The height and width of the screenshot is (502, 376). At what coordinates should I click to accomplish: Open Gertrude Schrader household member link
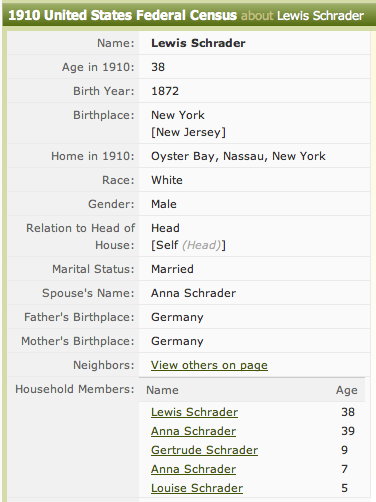[x=204, y=450]
